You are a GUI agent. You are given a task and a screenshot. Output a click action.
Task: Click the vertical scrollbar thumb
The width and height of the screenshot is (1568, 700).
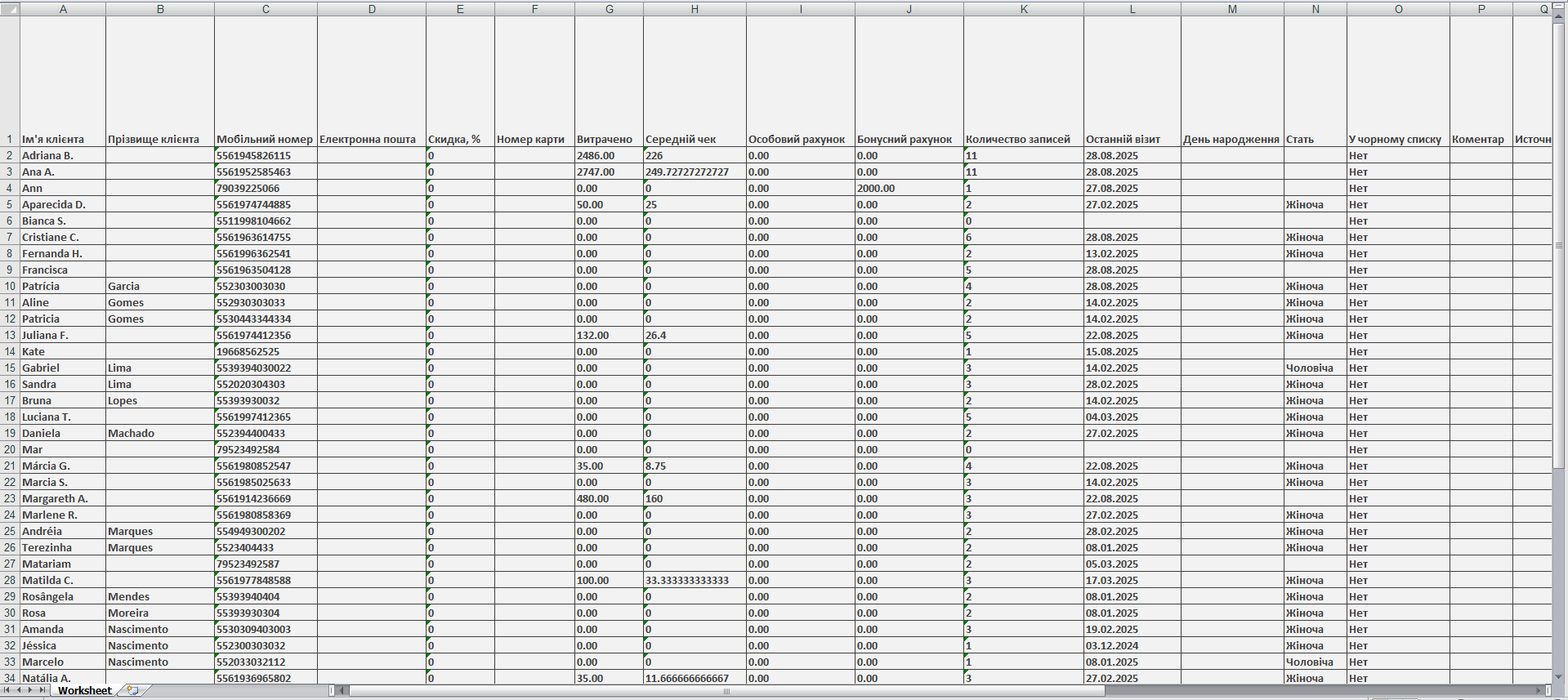point(1559,245)
